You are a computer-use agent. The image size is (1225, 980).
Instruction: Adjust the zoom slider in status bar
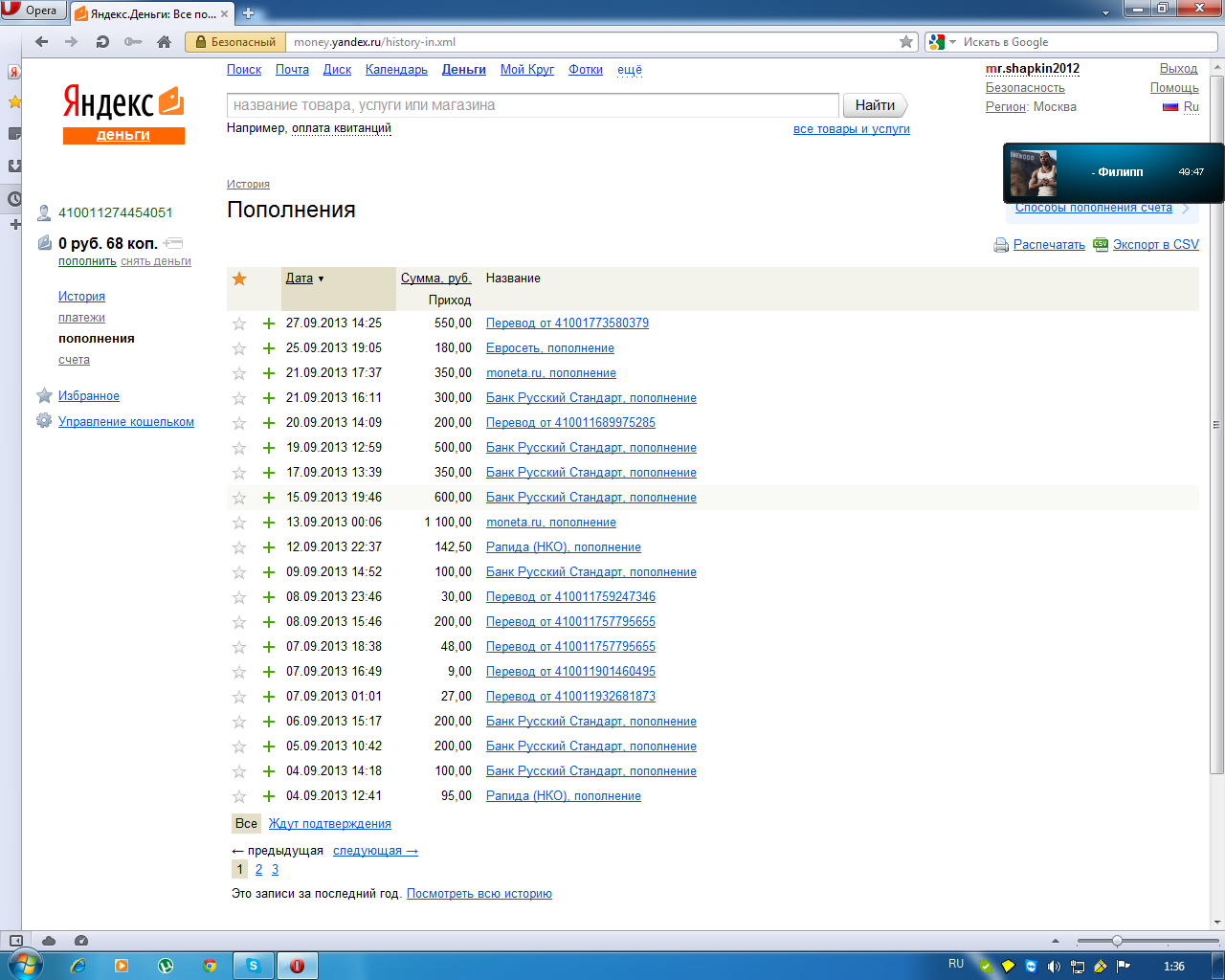(x=1117, y=941)
